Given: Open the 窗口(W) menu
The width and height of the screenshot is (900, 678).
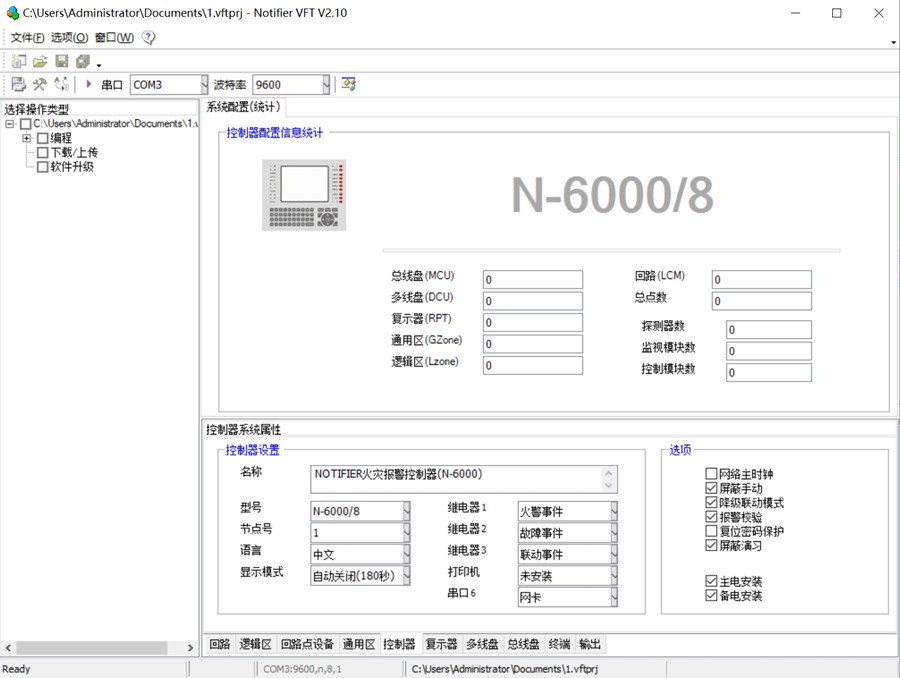Looking at the screenshot, I should [x=114, y=37].
